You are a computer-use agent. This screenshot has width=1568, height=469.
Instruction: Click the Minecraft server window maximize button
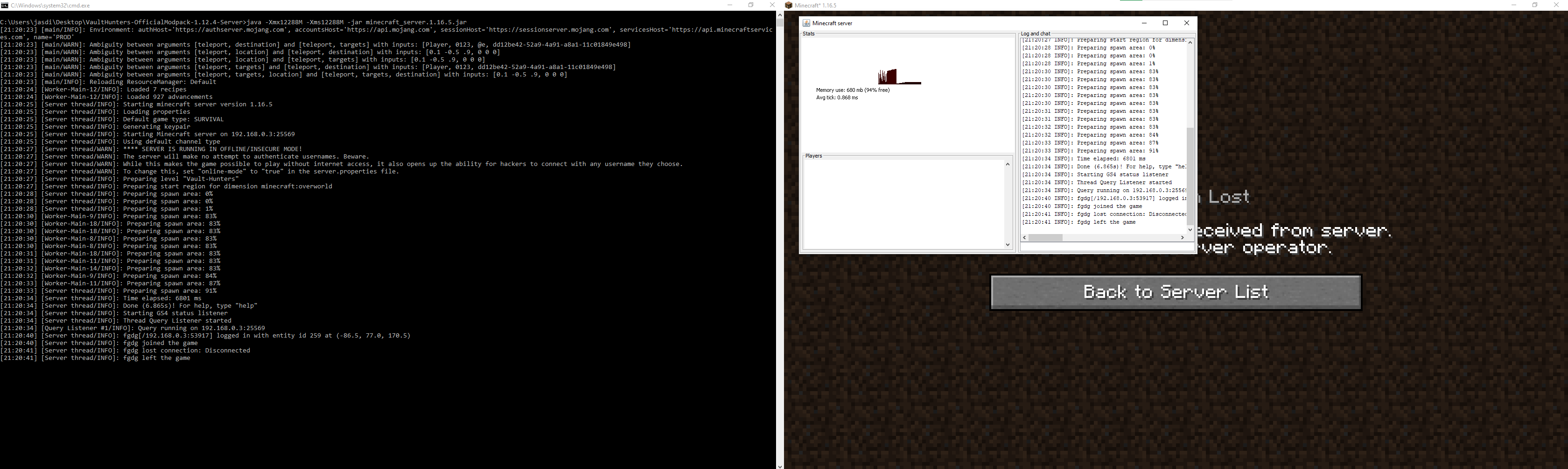(x=1165, y=22)
